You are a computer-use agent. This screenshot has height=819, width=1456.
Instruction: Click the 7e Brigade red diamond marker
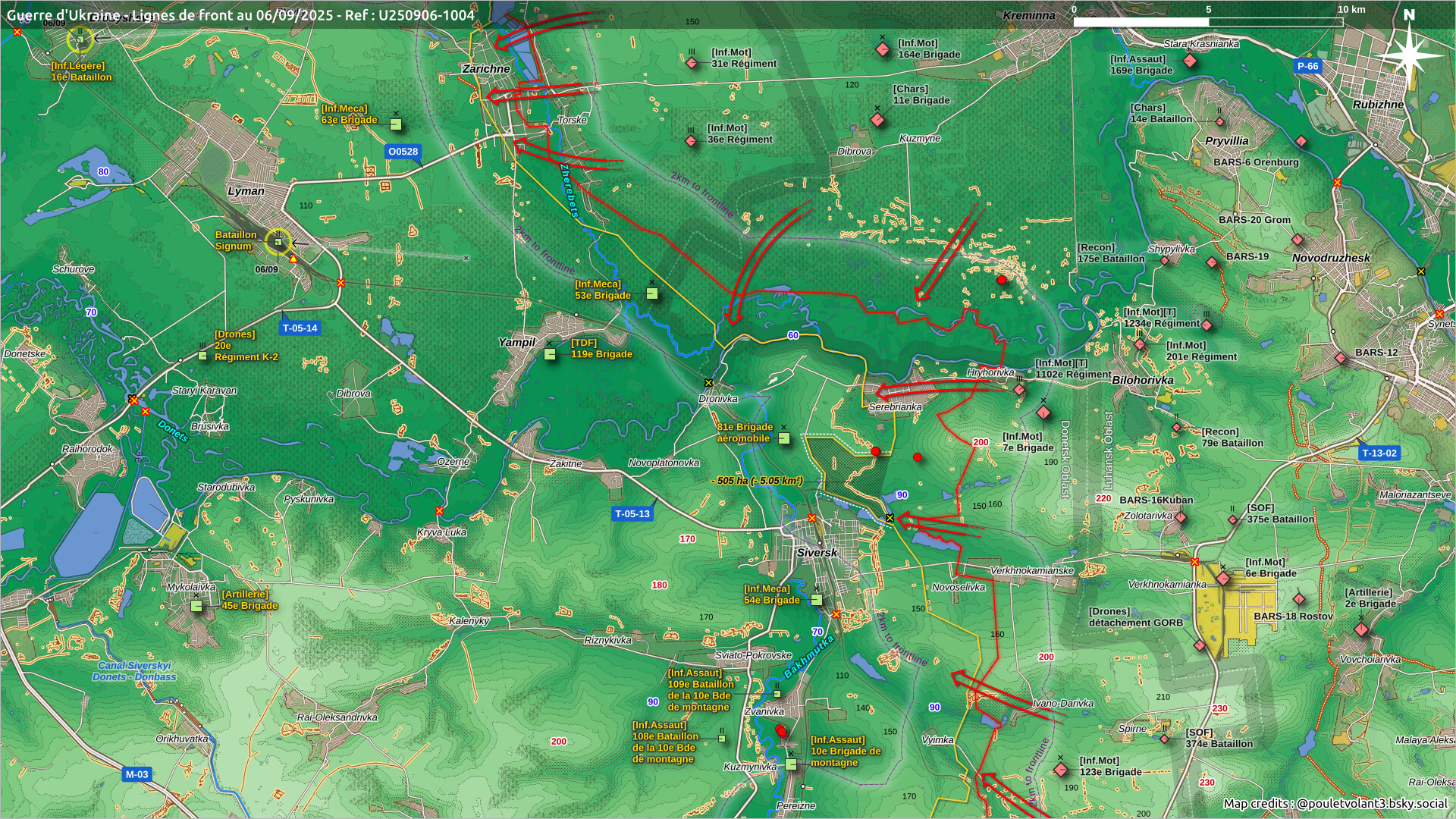coord(1043,413)
